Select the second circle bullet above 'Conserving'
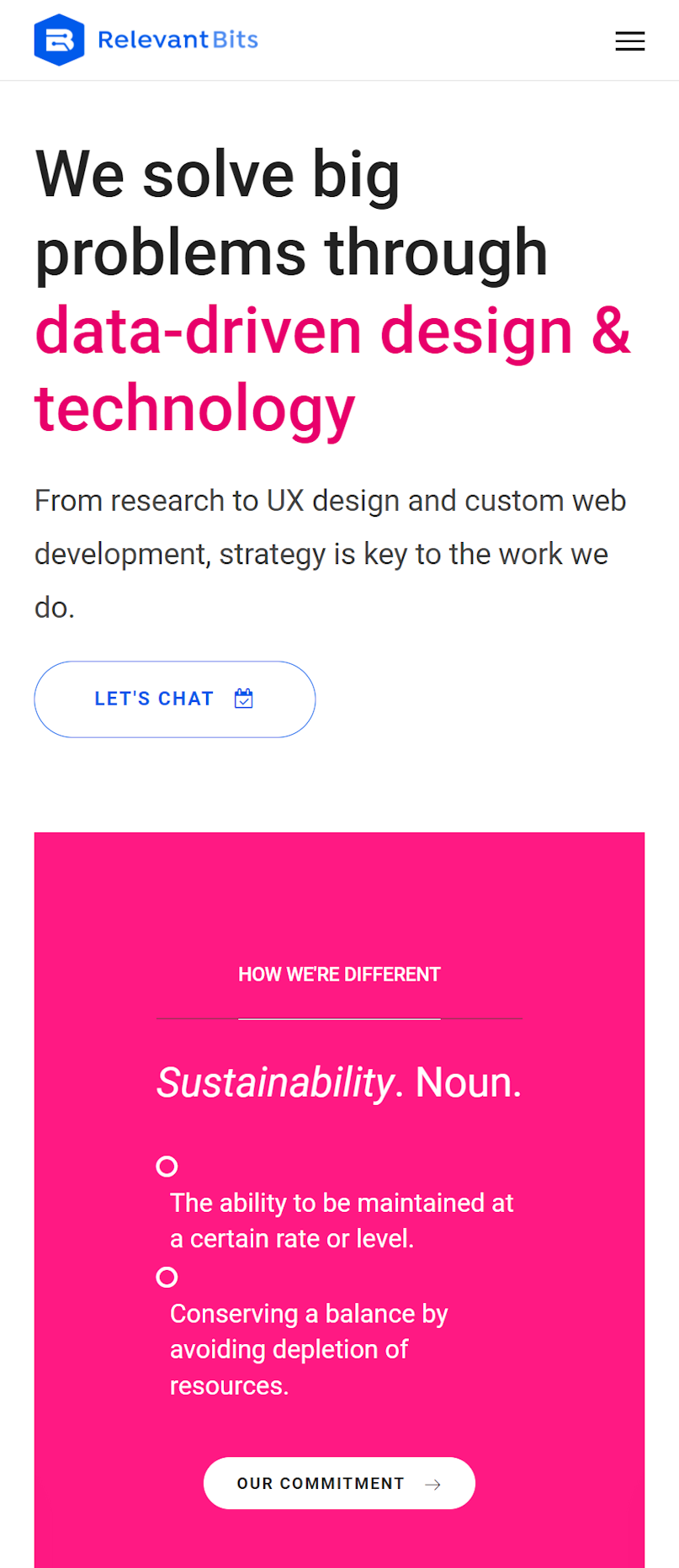This screenshot has width=679, height=1568. point(167,1277)
